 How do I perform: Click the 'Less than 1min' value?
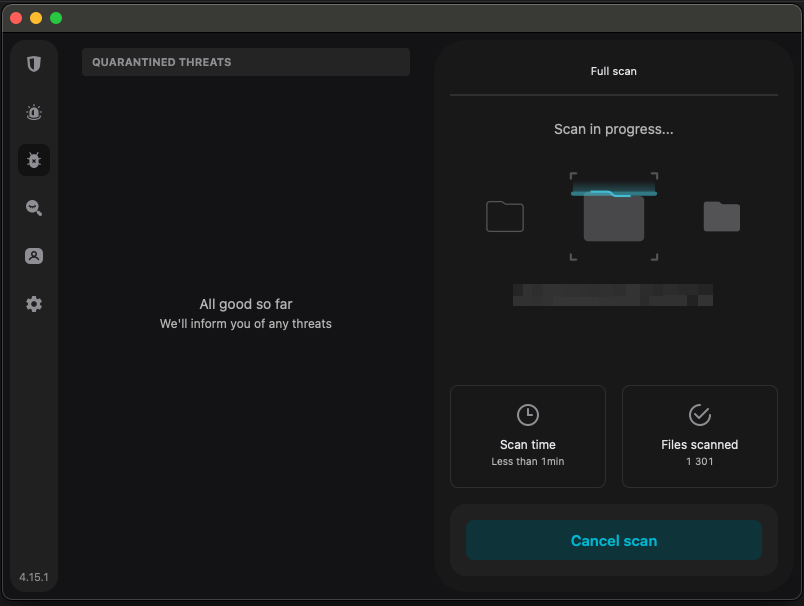[x=528, y=461]
